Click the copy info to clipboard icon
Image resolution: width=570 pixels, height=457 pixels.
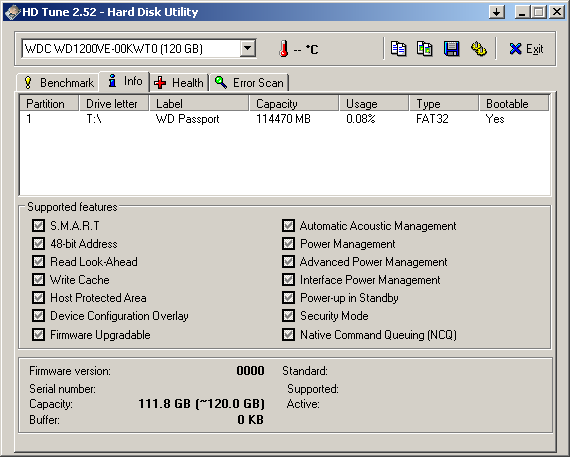pos(398,49)
